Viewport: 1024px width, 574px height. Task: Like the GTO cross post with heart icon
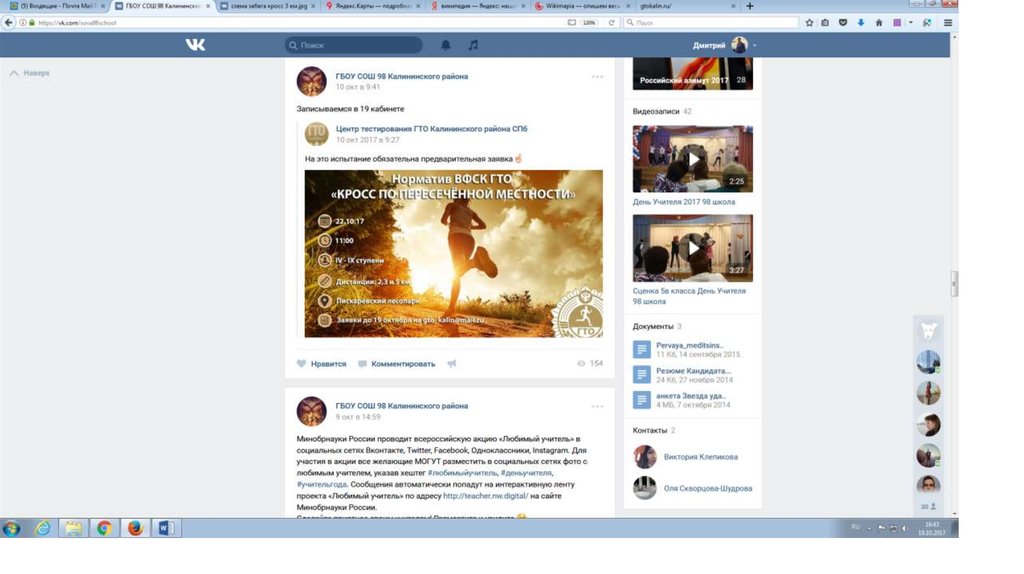[x=302, y=364]
